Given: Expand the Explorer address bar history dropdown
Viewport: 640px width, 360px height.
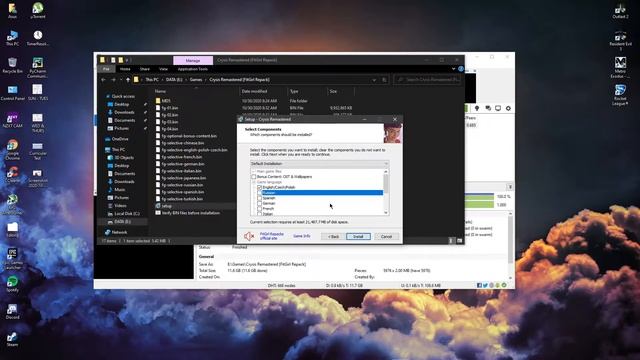Looking at the screenshot, I should (x=374, y=80).
